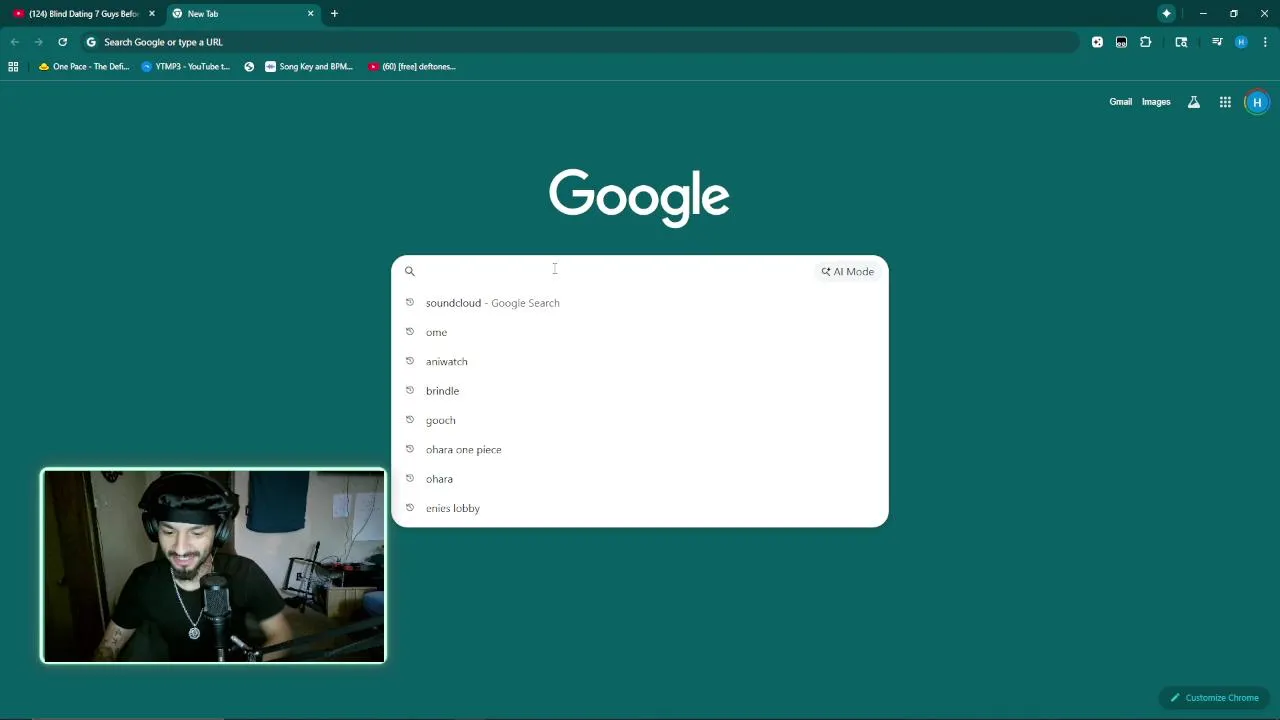Select the New Tab tab
1280x720 pixels.
click(243, 14)
